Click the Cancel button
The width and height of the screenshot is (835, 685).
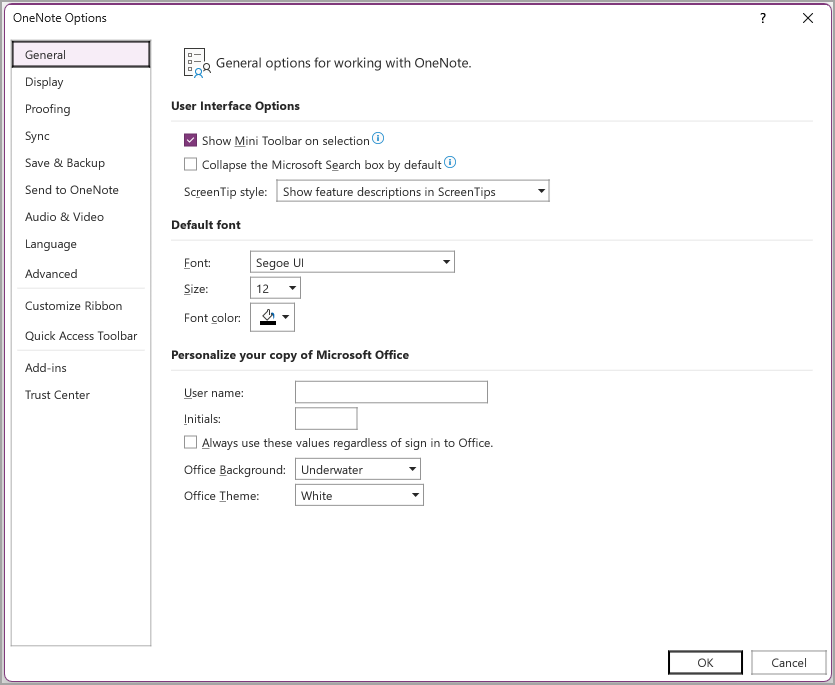point(788,662)
